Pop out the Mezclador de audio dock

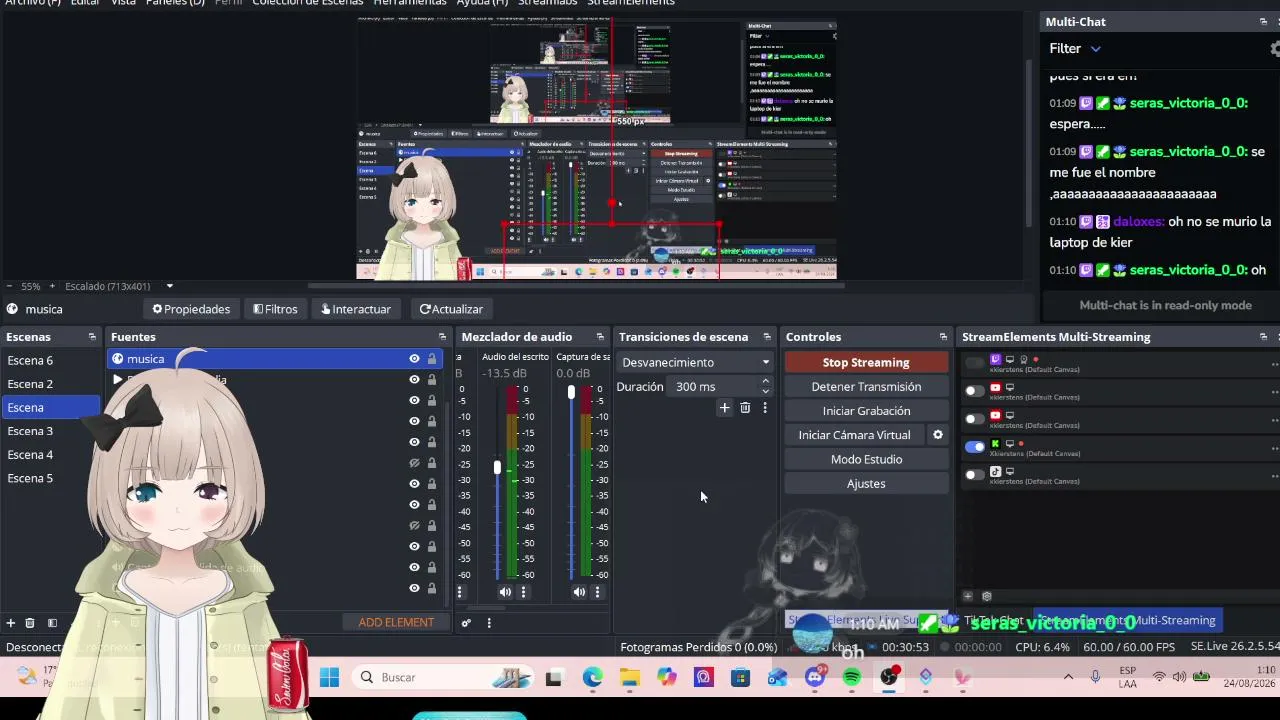click(600, 337)
